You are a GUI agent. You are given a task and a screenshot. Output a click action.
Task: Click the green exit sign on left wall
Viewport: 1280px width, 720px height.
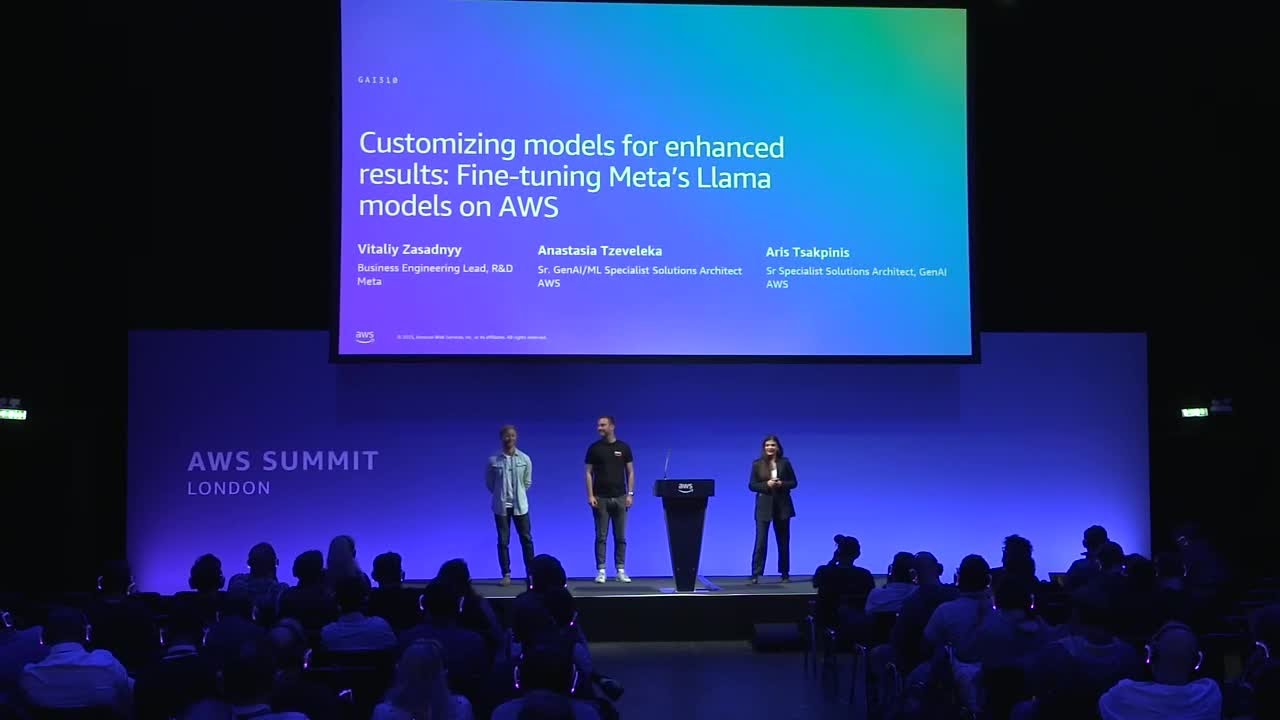(x=13, y=414)
